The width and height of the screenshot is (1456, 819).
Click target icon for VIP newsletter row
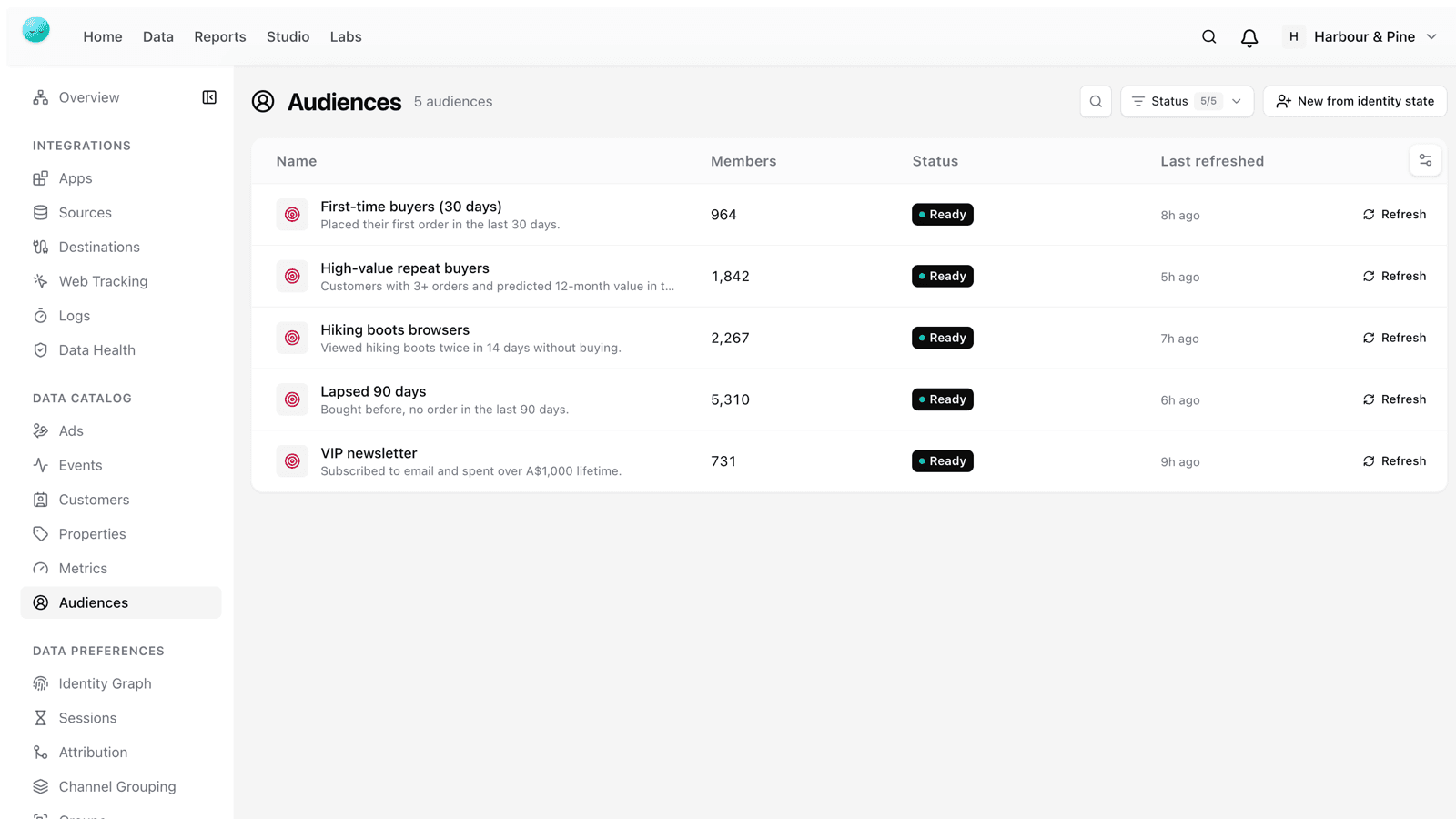292,461
